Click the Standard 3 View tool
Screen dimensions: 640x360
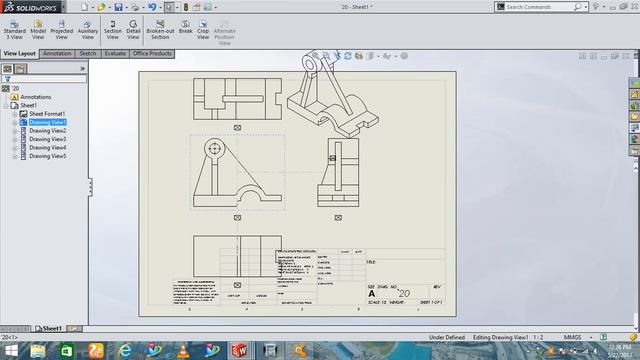14,30
